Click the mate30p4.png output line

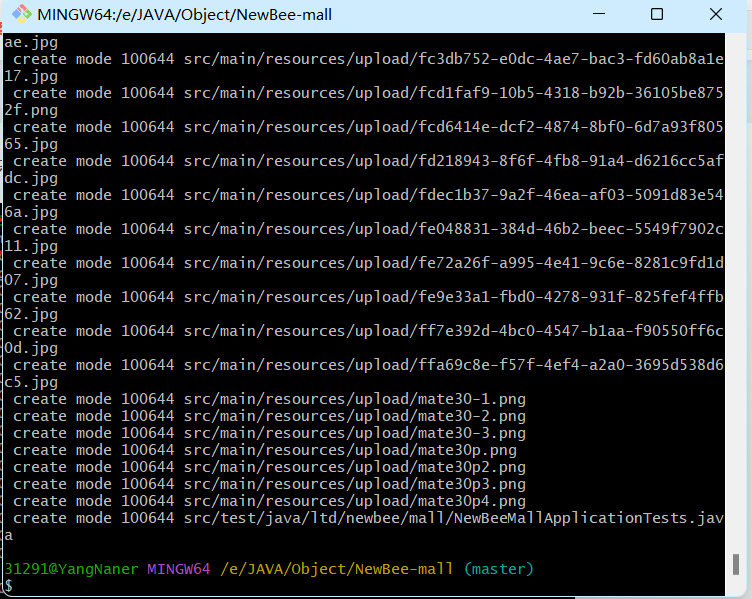click(x=270, y=501)
